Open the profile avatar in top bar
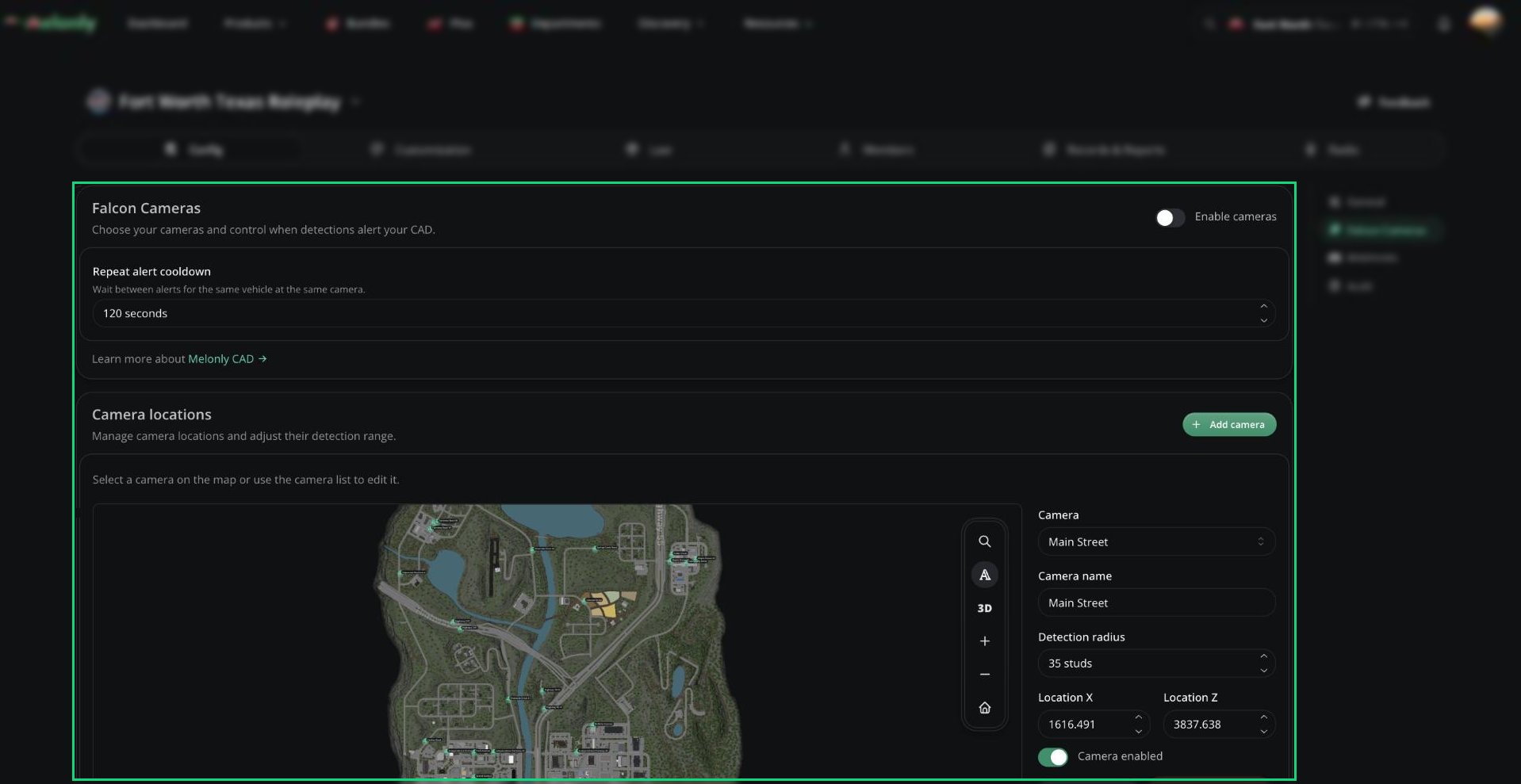 [x=1485, y=21]
